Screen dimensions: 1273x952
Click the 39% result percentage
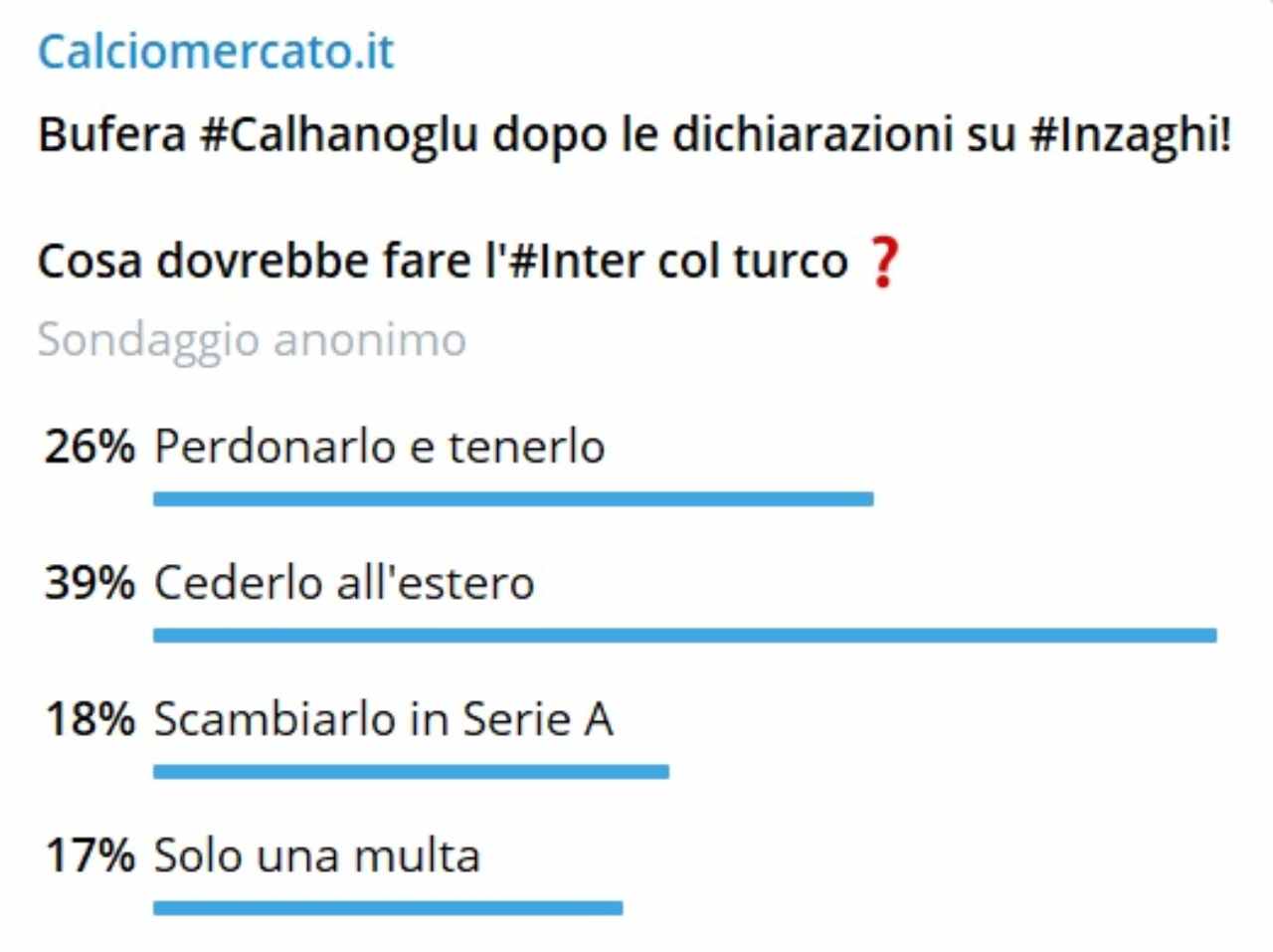[x=90, y=582]
